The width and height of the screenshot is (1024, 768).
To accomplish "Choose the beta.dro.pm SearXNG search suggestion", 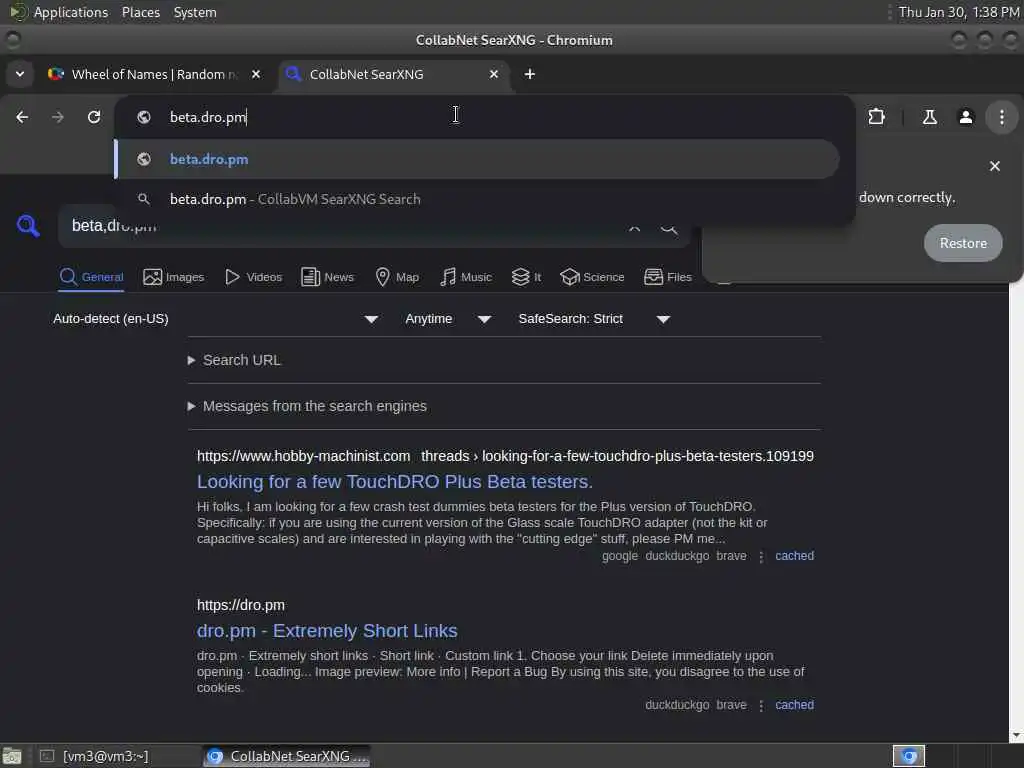I will pos(477,199).
